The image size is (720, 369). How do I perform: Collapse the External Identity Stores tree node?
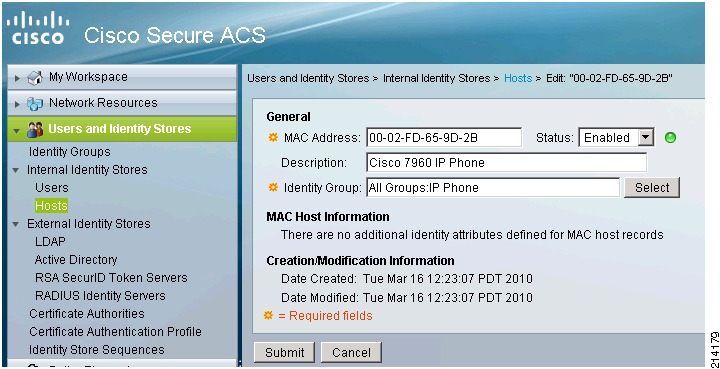pyautogui.click(x=16, y=224)
